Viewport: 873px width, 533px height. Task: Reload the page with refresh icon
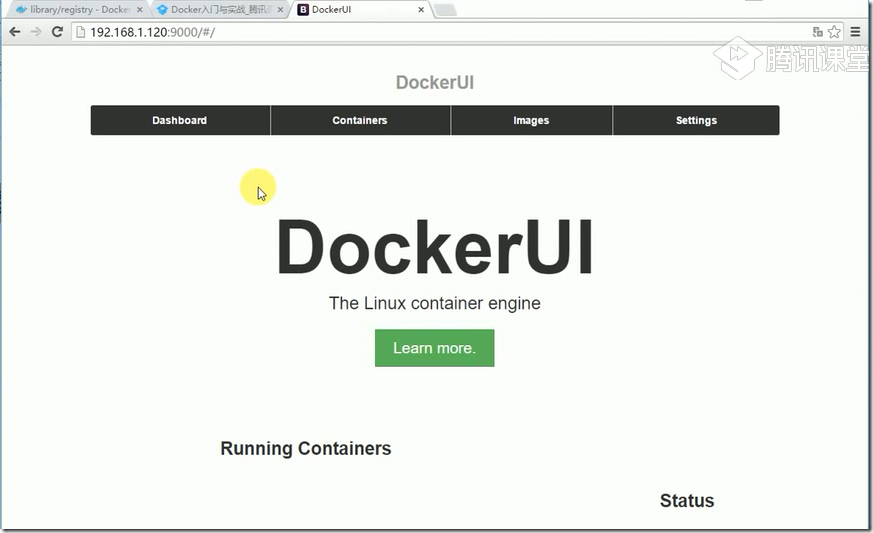(x=57, y=32)
